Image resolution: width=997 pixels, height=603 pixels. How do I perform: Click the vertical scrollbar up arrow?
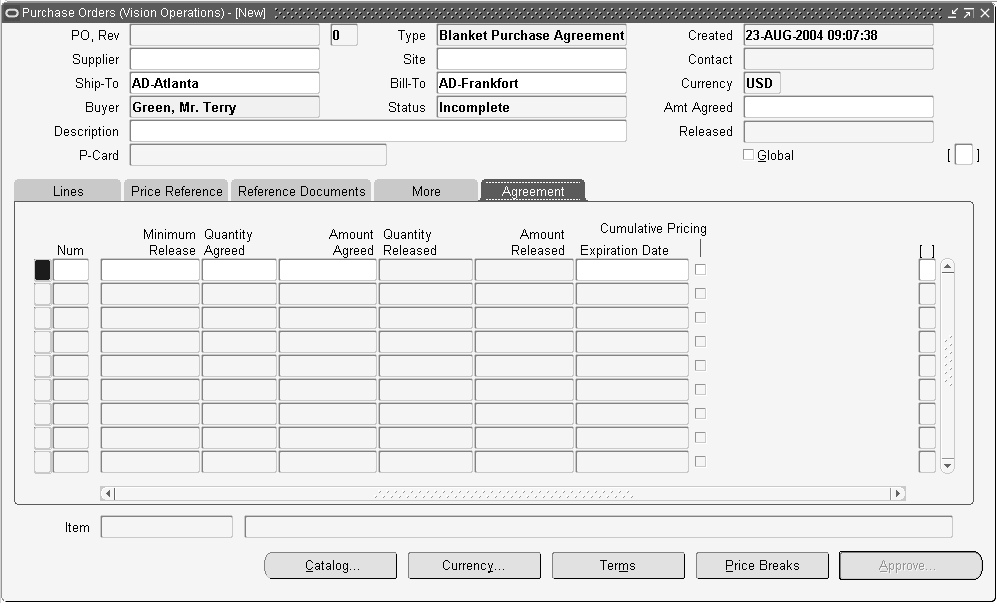coord(947,267)
